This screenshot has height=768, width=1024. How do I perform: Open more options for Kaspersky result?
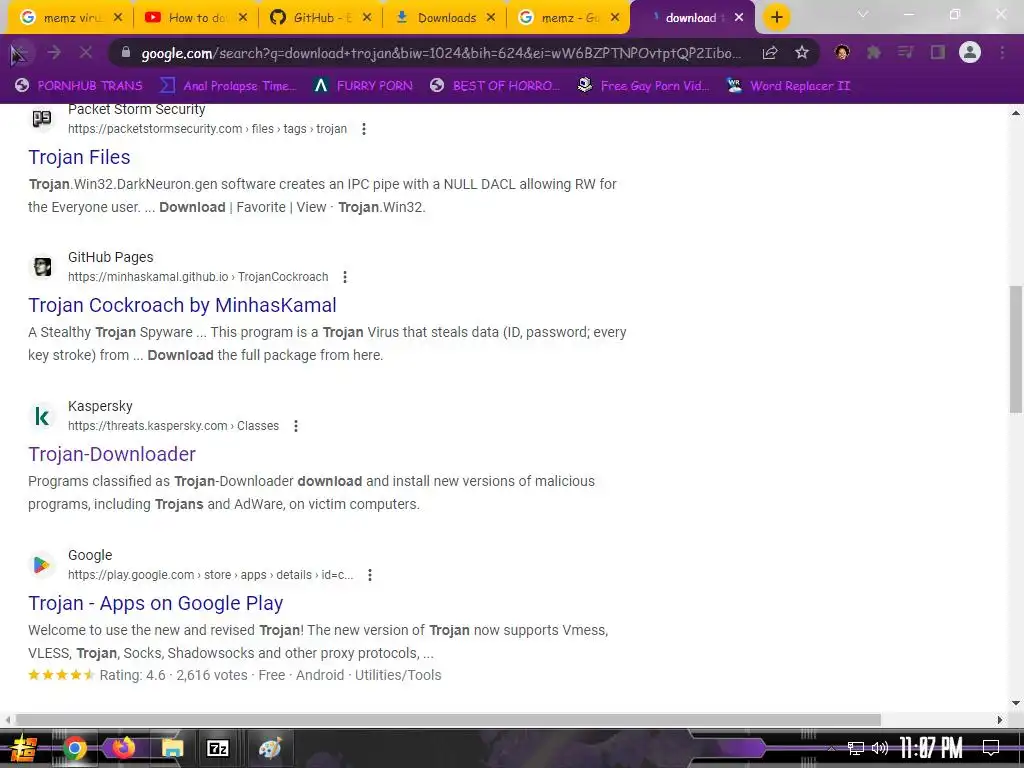296,426
